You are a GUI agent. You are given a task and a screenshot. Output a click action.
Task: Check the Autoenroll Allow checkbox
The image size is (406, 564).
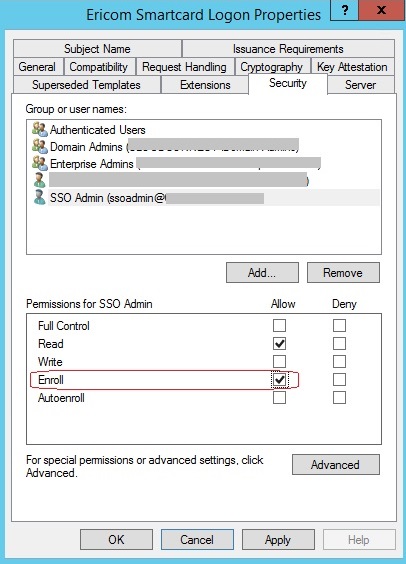coord(279,398)
